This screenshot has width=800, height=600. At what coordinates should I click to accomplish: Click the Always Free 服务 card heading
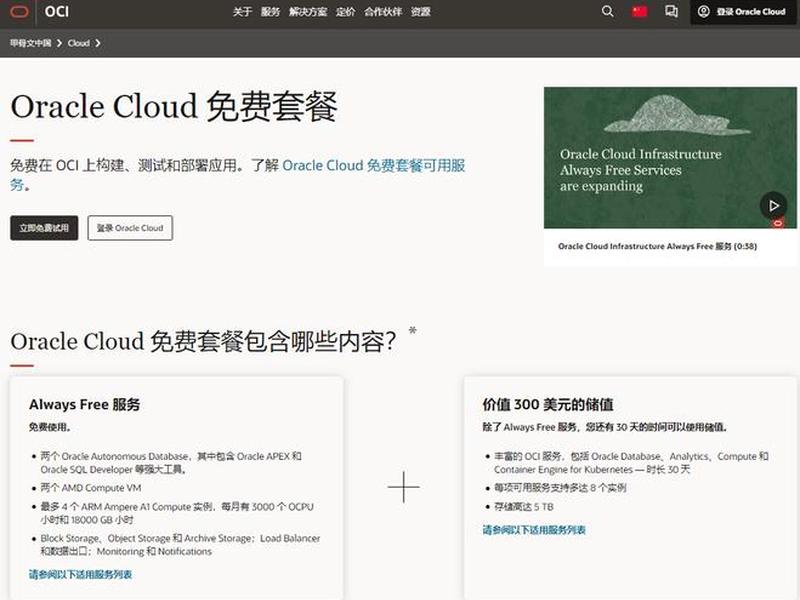click(x=84, y=404)
